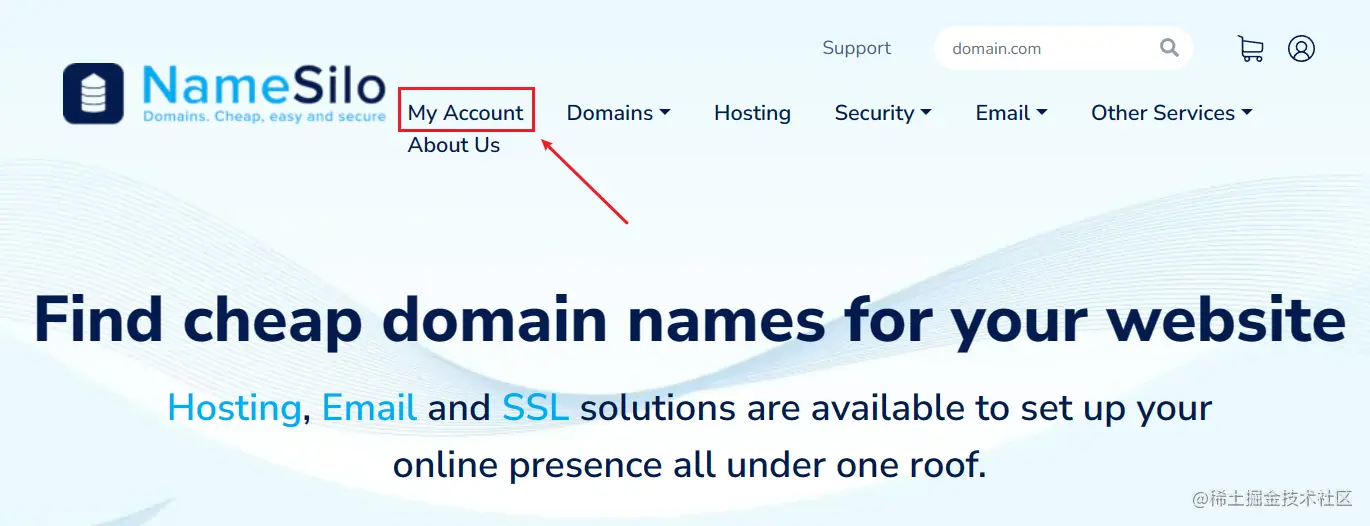Open the My Account menu item
This screenshot has height=526, width=1370.
466,113
